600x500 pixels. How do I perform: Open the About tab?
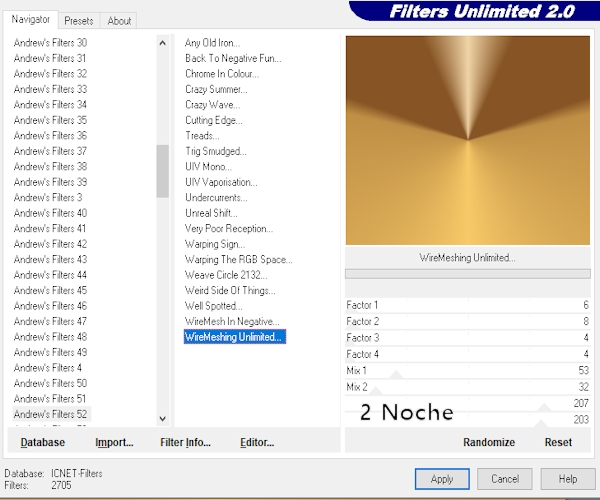119,21
